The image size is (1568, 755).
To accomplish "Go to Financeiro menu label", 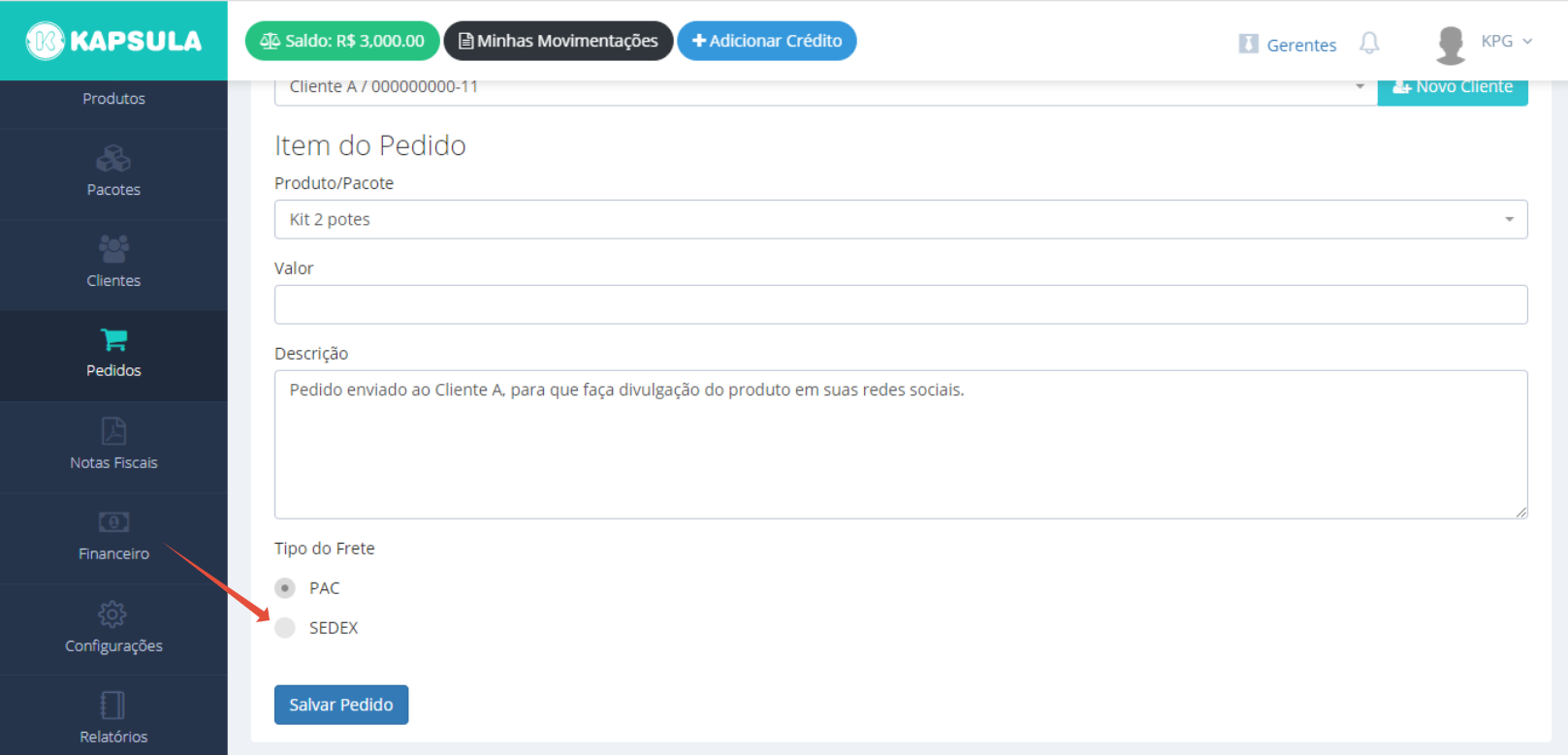I will coord(113,553).
